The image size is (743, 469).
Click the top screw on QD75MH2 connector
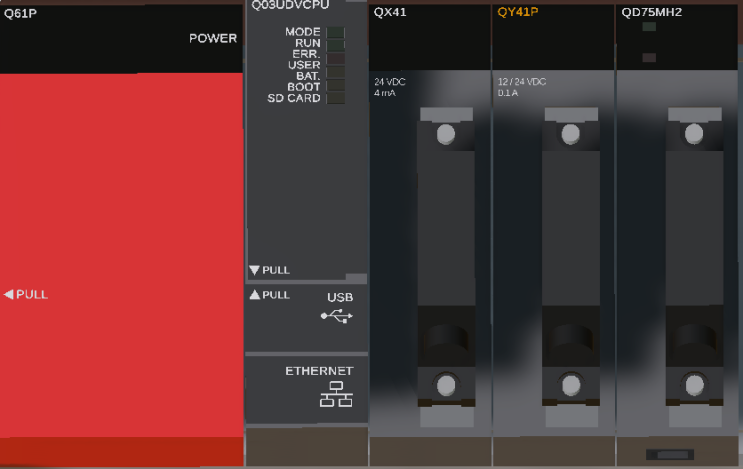tap(694, 134)
